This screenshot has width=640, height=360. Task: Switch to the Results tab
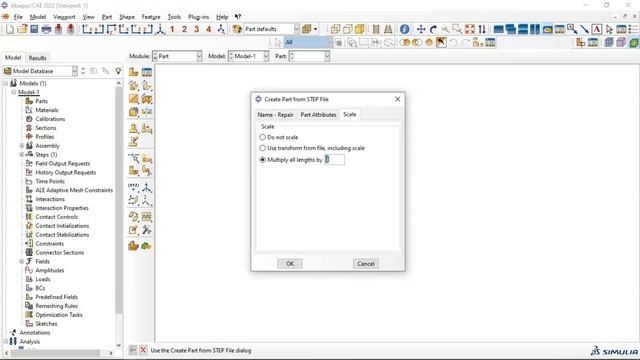tap(38, 58)
